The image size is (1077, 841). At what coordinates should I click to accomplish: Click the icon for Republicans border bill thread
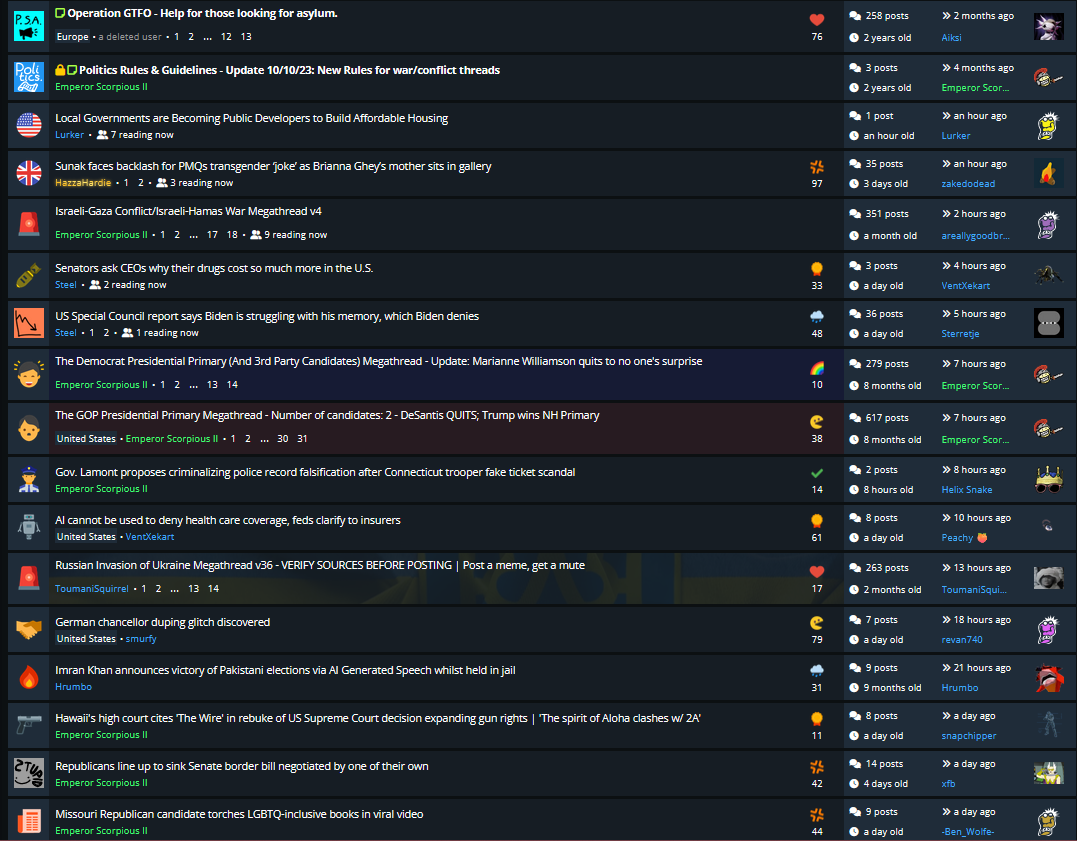(29, 773)
